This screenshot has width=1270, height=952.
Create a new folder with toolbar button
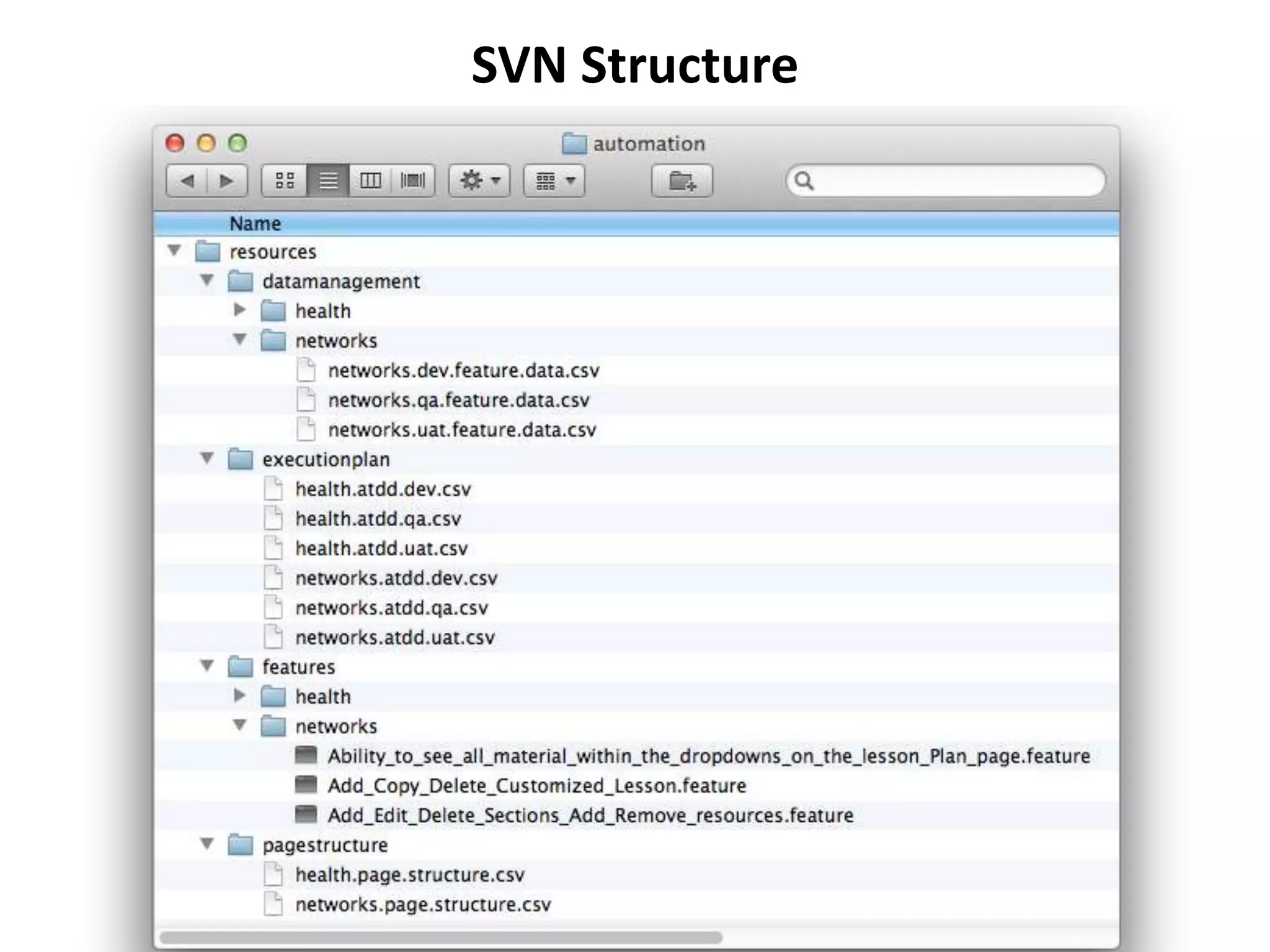tap(682, 181)
